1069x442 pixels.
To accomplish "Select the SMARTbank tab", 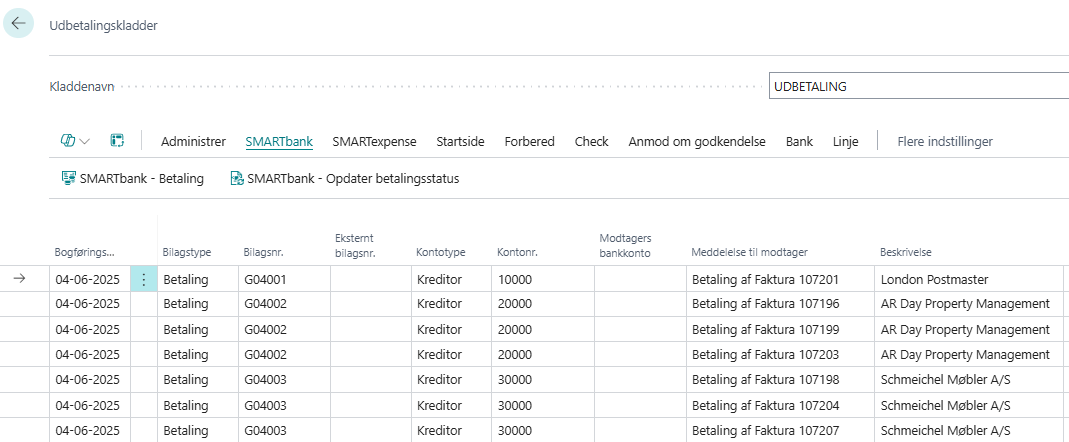I will 279,141.
